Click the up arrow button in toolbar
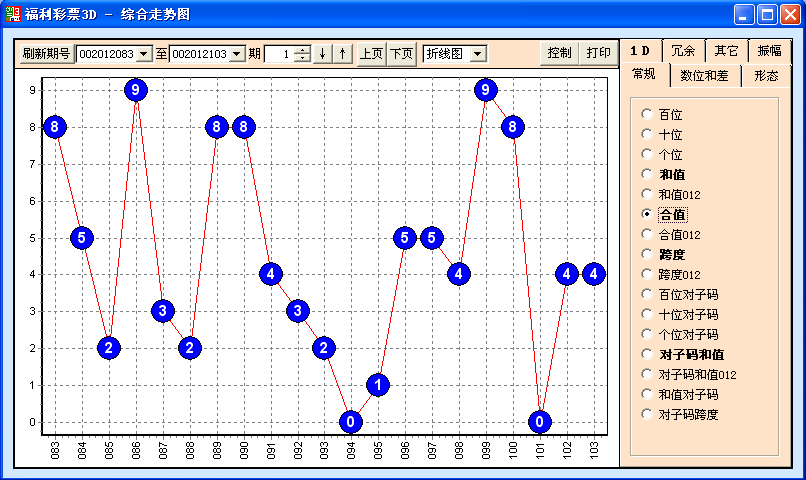Screen dimensions: 806x480 pyautogui.click(x=343, y=53)
